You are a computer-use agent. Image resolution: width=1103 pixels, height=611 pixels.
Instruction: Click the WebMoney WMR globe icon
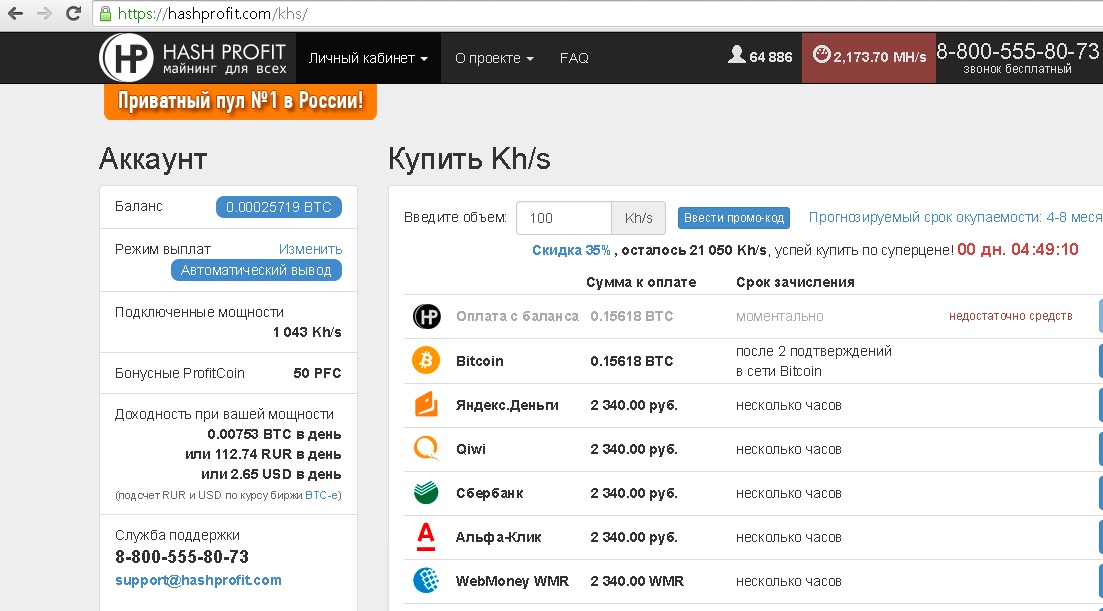426,581
